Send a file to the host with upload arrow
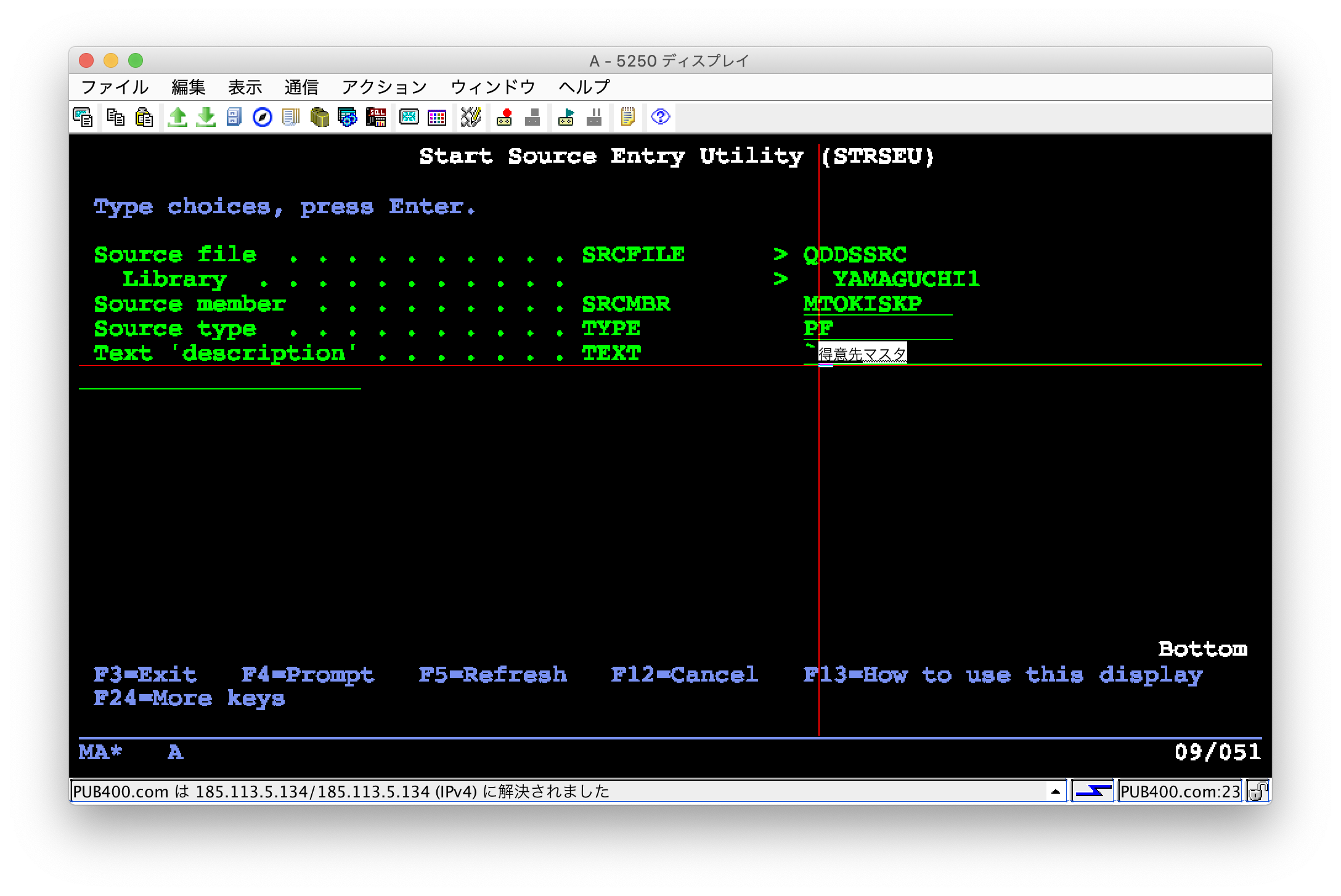 coord(177,117)
